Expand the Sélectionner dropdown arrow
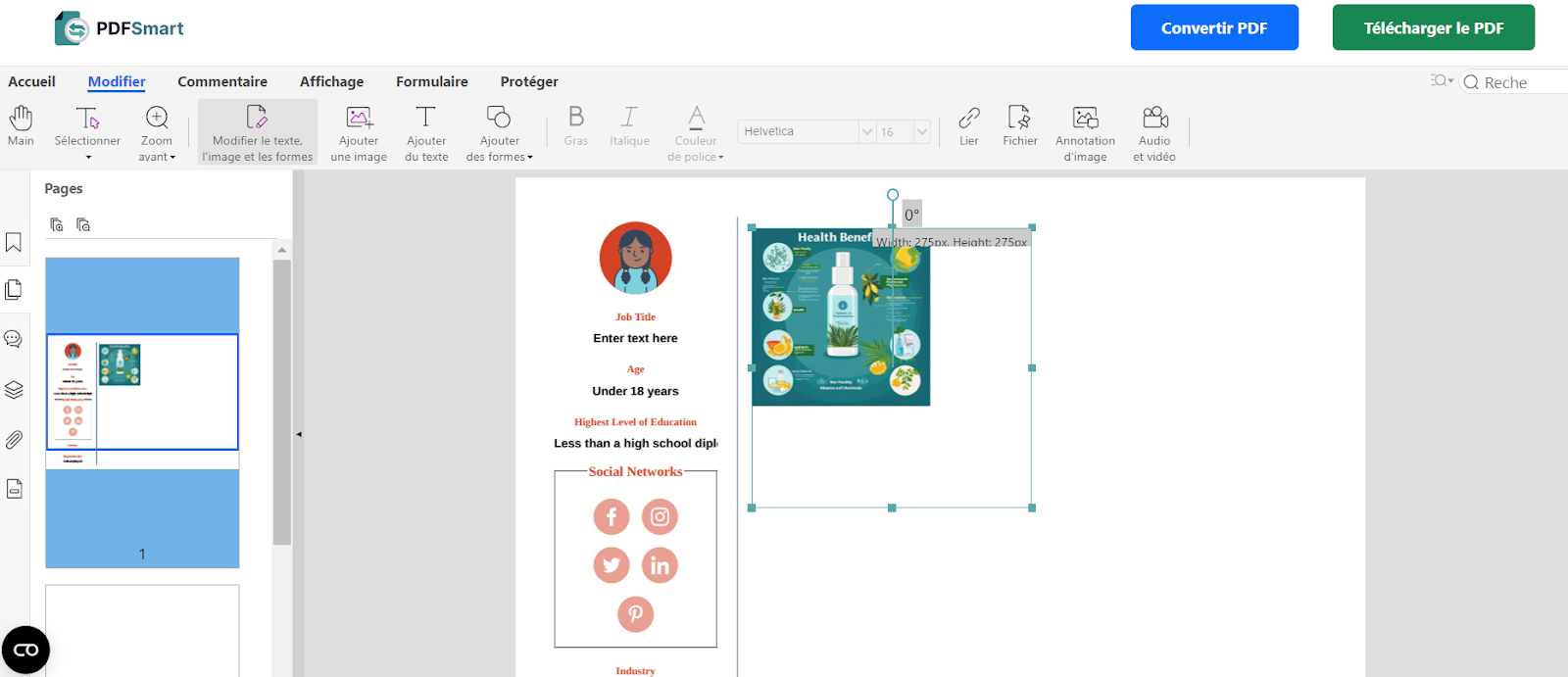 [x=88, y=157]
